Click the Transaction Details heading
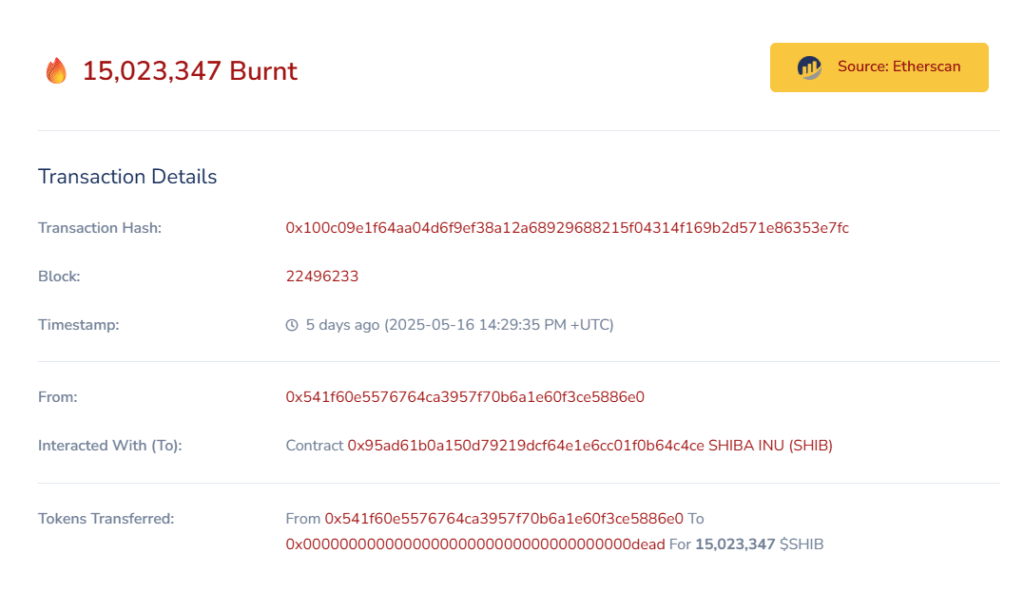Screen dimensions: 1024x611 click(x=127, y=176)
